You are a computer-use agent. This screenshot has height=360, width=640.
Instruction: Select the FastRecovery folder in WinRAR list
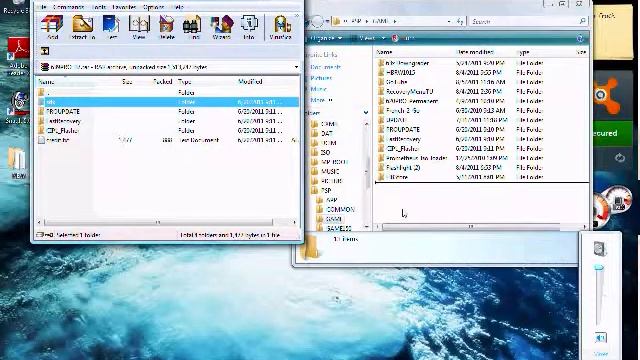(x=63, y=121)
